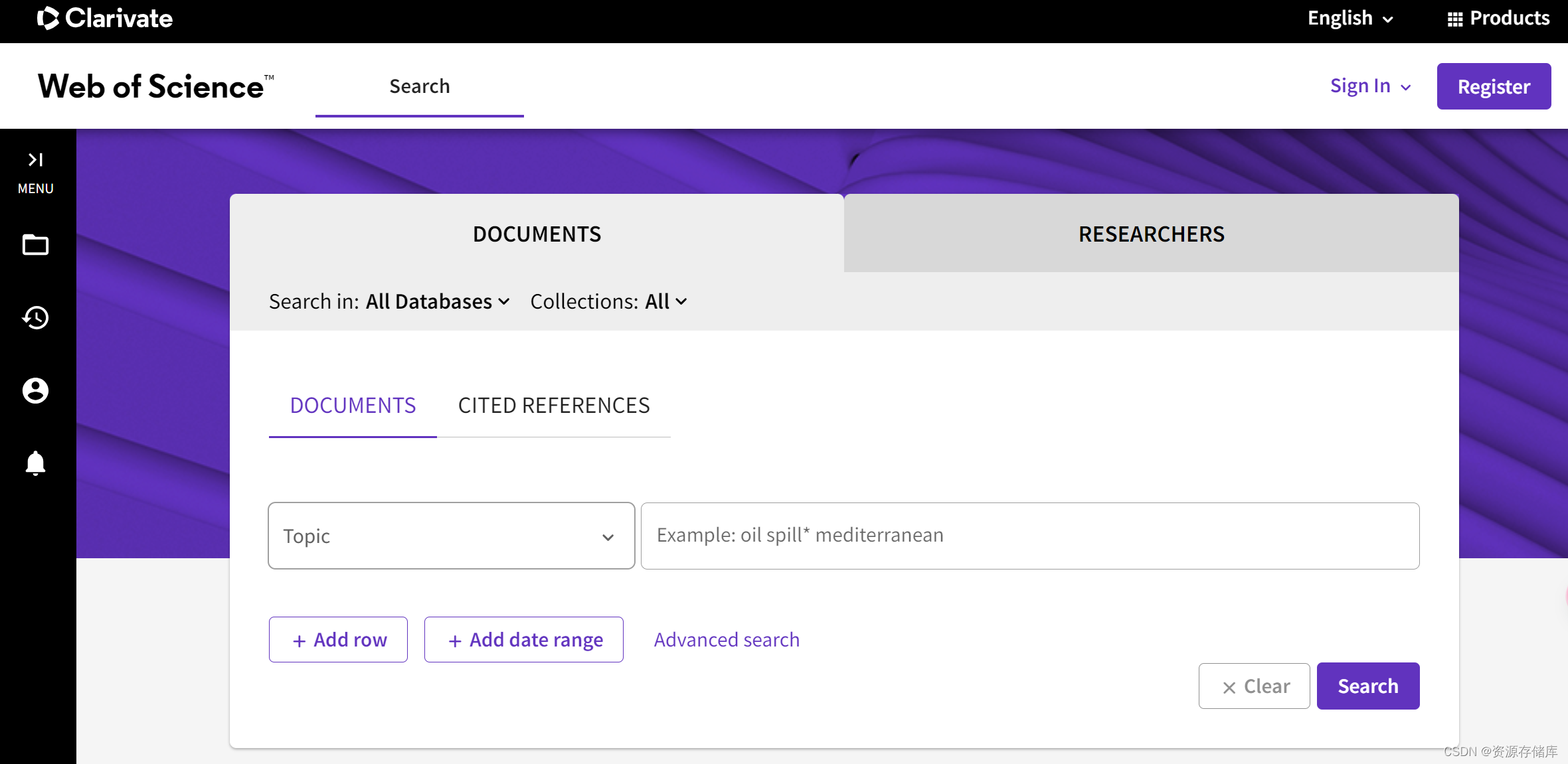The width and height of the screenshot is (1568, 764).
Task: Expand the Sign In dropdown
Action: 1370,86
